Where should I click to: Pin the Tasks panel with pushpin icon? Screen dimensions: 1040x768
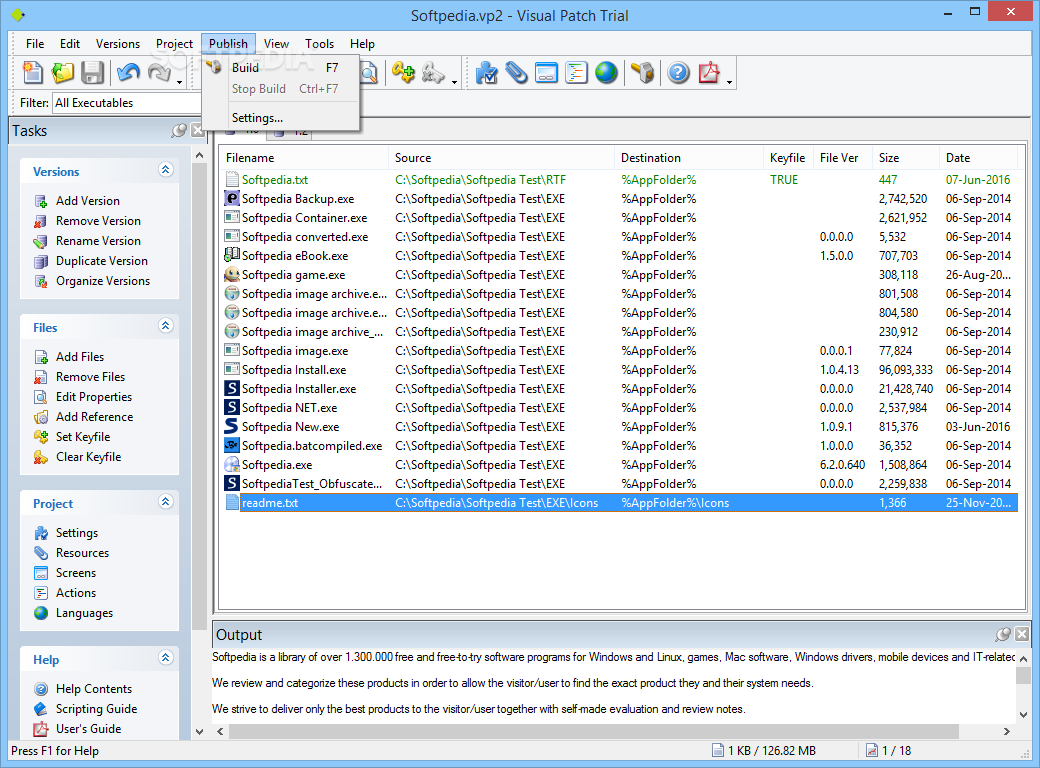tap(179, 131)
